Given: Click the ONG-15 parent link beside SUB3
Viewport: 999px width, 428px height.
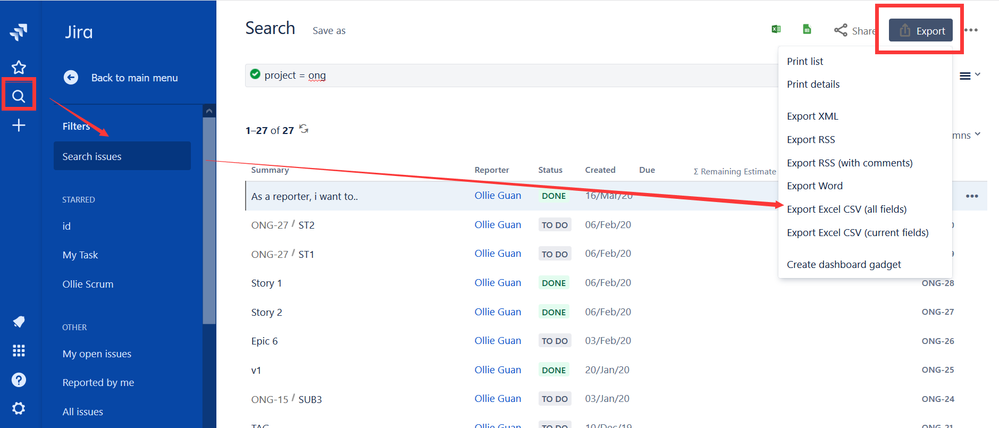Looking at the screenshot, I should 270,399.
